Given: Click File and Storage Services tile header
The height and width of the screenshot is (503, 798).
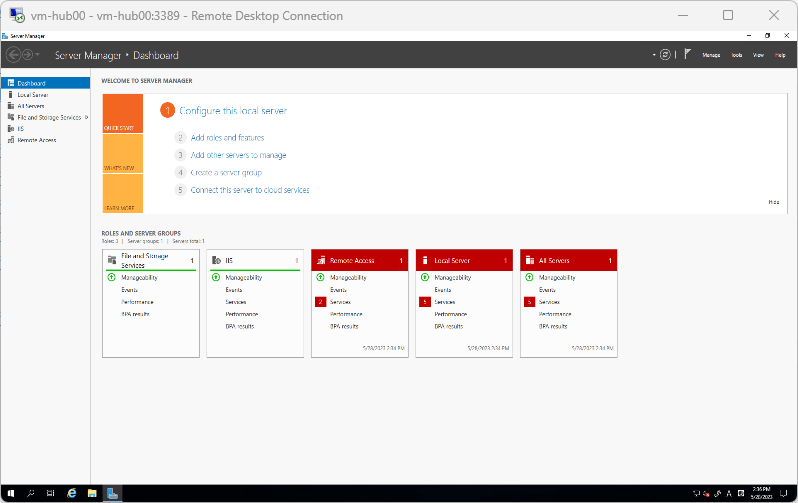Looking at the screenshot, I should (x=151, y=260).
